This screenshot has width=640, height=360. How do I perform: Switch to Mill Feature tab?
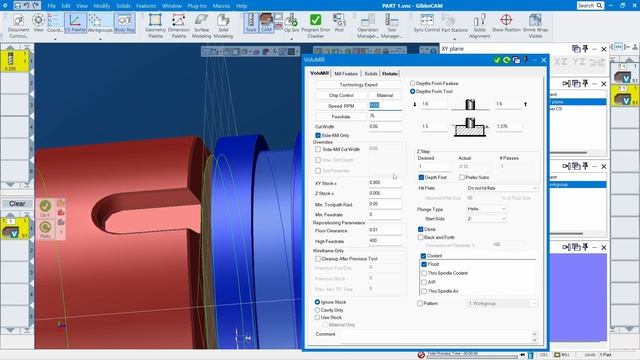pos(346,73)
